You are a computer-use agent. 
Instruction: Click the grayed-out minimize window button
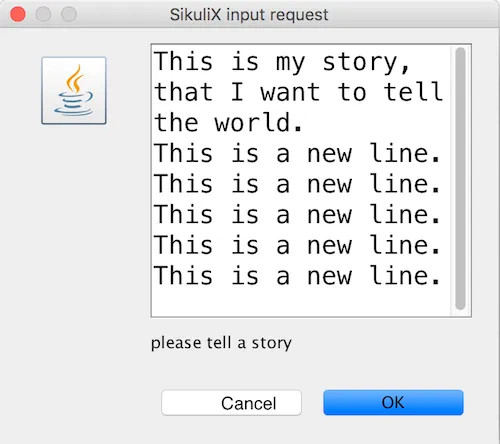click(43, 14)
